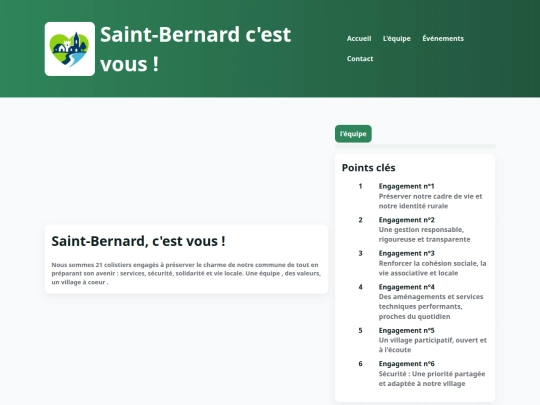The width and height of the screenshot is (540, 405).
Task: Select the Points clés heading
Action: [x=368, y=168]
